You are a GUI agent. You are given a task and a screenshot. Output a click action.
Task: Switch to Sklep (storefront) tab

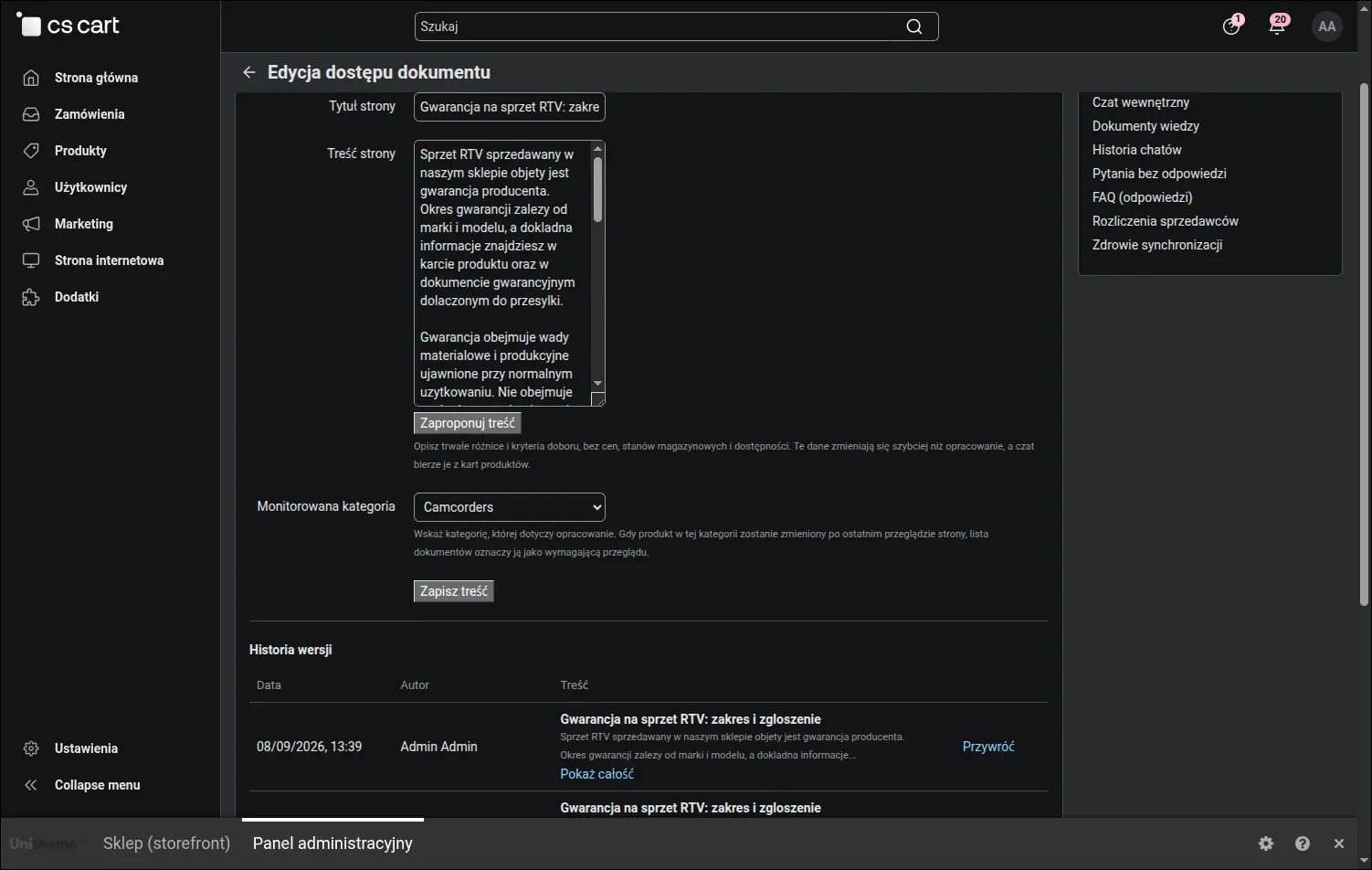[166, 843]
